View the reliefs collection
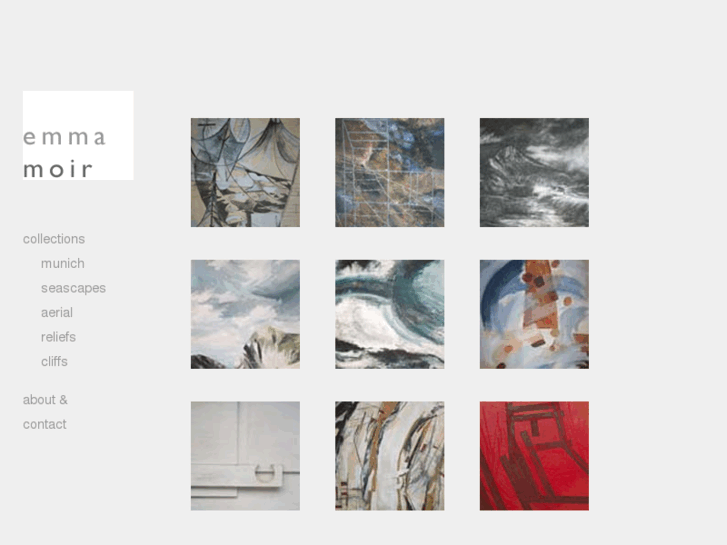The width and height of the screenshot is (727, 545). (x=58, y=337)
